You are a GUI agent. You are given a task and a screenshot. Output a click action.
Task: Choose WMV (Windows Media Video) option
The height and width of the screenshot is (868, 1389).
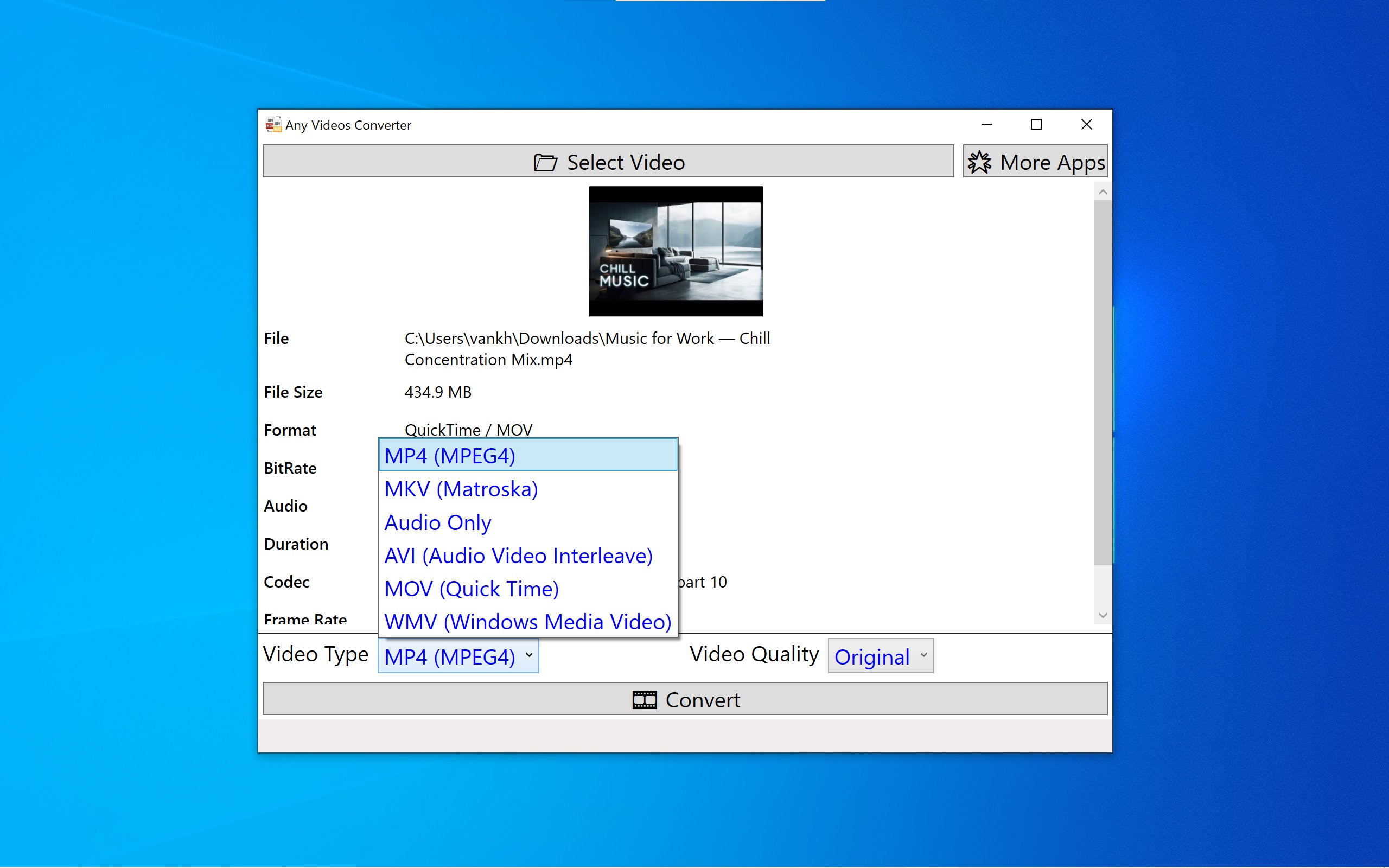[x=527, y=622]
